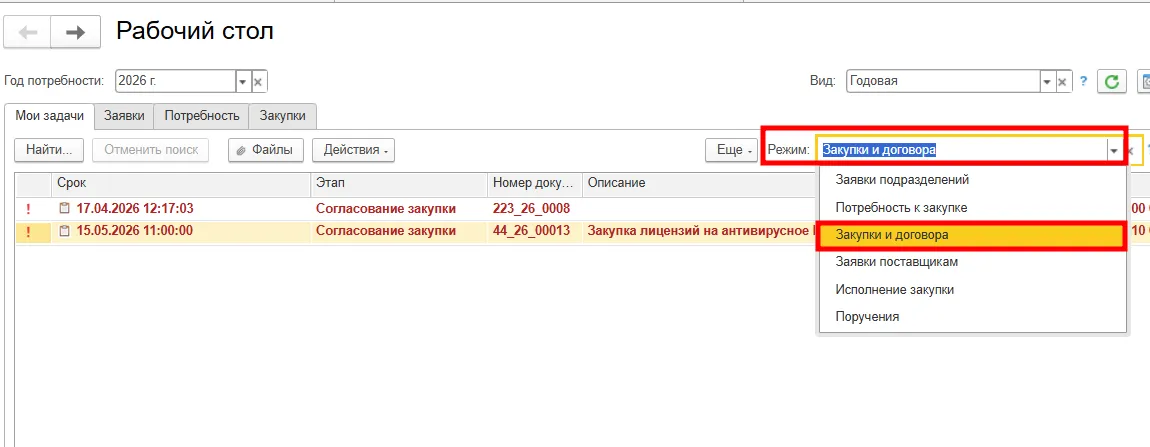The width and height of the screenshot is (1150, 447).
Task: Sort by the Срок column header
Action: 180,183
